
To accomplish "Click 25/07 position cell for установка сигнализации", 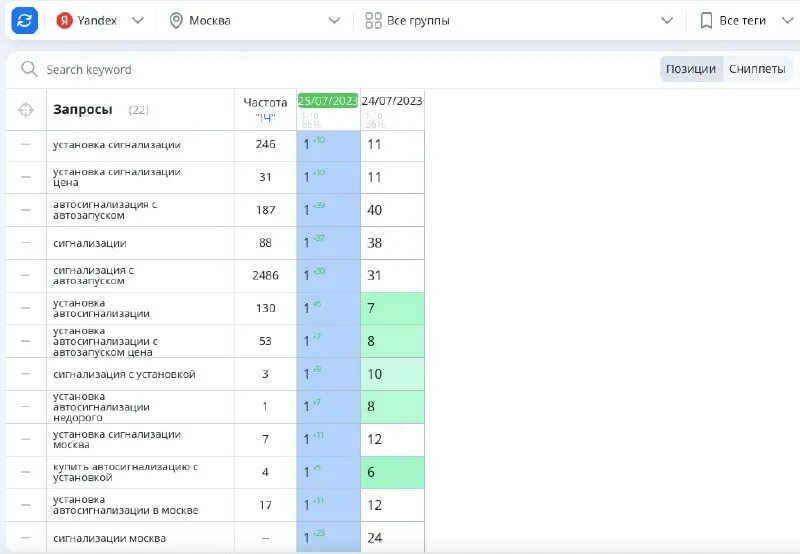I will pyautogui.click(x=329, y=146).
